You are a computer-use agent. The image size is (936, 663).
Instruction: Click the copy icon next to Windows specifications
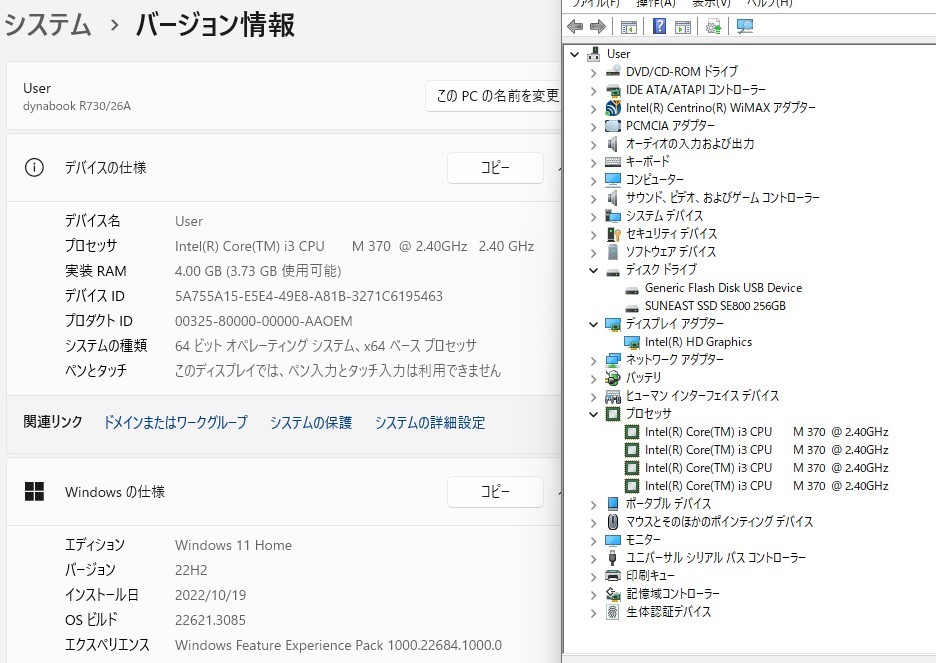495,491
